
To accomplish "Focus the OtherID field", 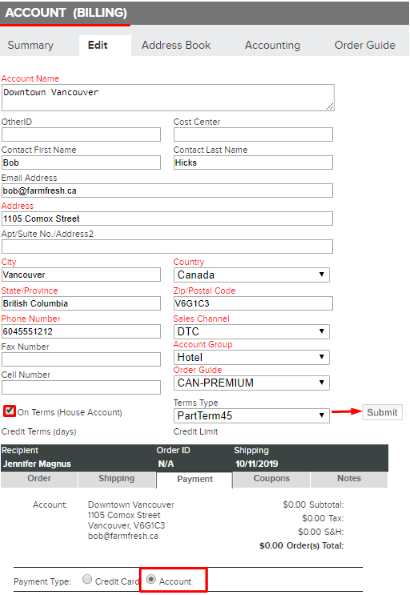I will (81, 135).
